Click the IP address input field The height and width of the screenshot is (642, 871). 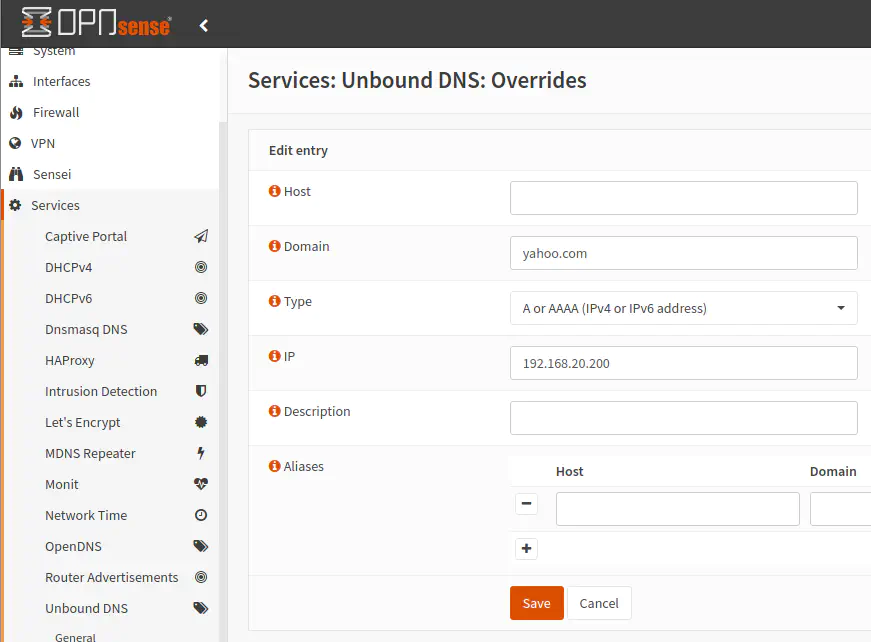pos(683,363)
